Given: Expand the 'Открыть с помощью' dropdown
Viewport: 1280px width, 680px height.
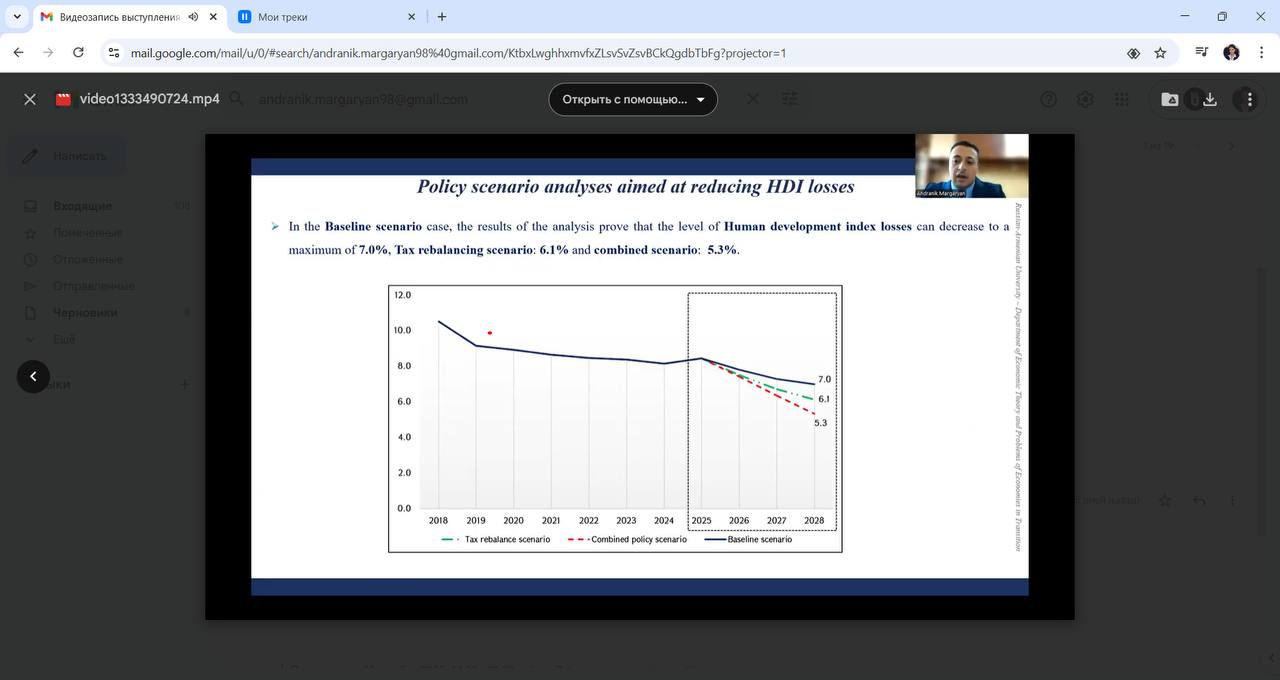Looking at the screenshot, I should (x=633, y=99).
